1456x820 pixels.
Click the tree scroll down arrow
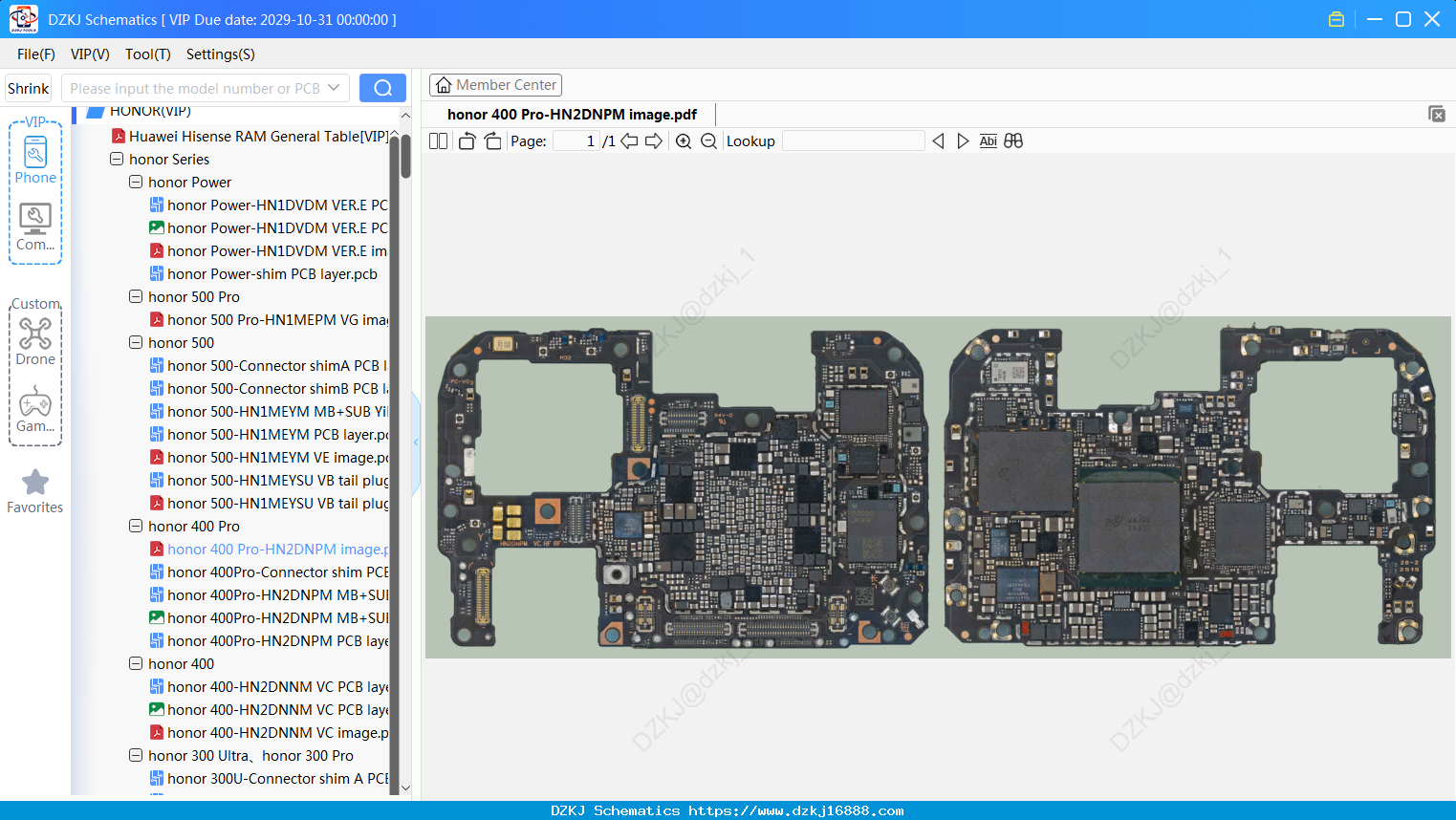405,788
